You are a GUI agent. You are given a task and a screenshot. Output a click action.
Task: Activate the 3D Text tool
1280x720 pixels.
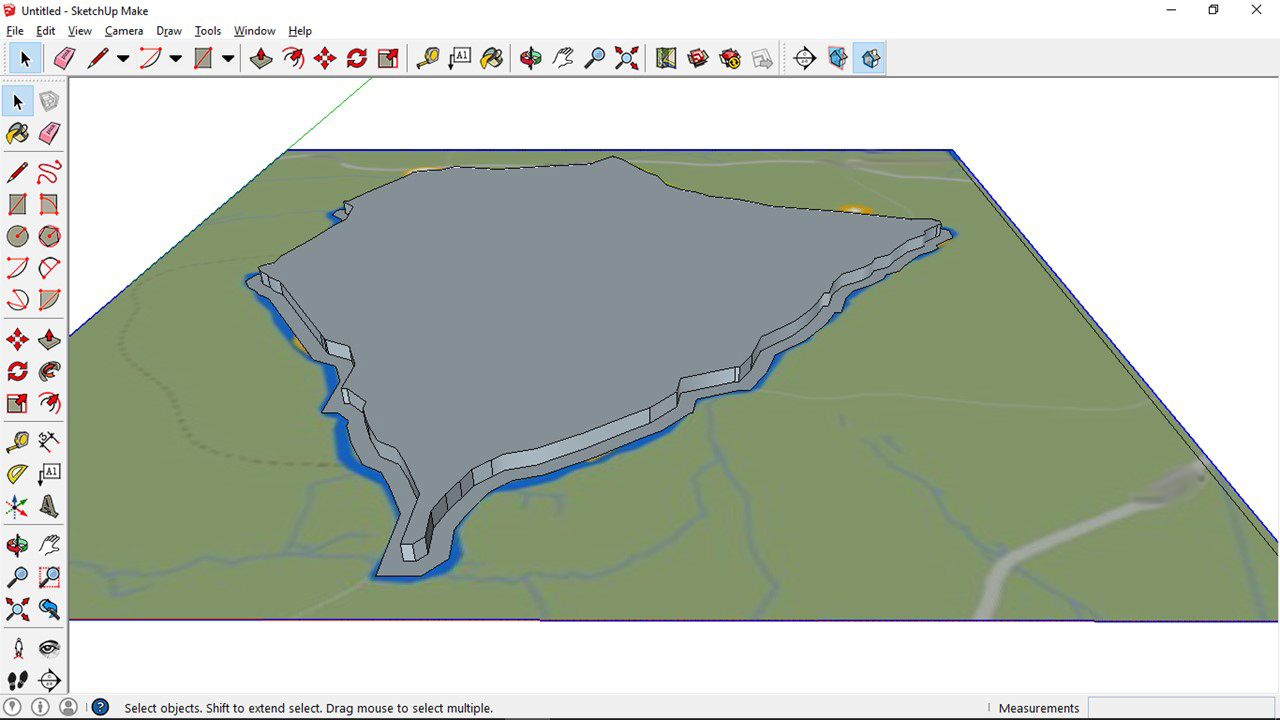coord(49,506)
